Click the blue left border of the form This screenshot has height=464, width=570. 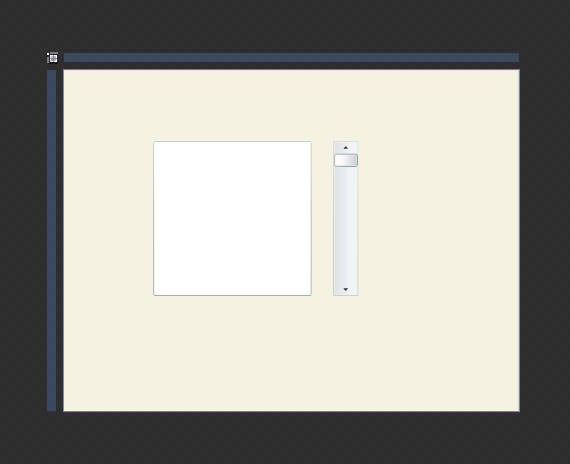tap(64, 240)
